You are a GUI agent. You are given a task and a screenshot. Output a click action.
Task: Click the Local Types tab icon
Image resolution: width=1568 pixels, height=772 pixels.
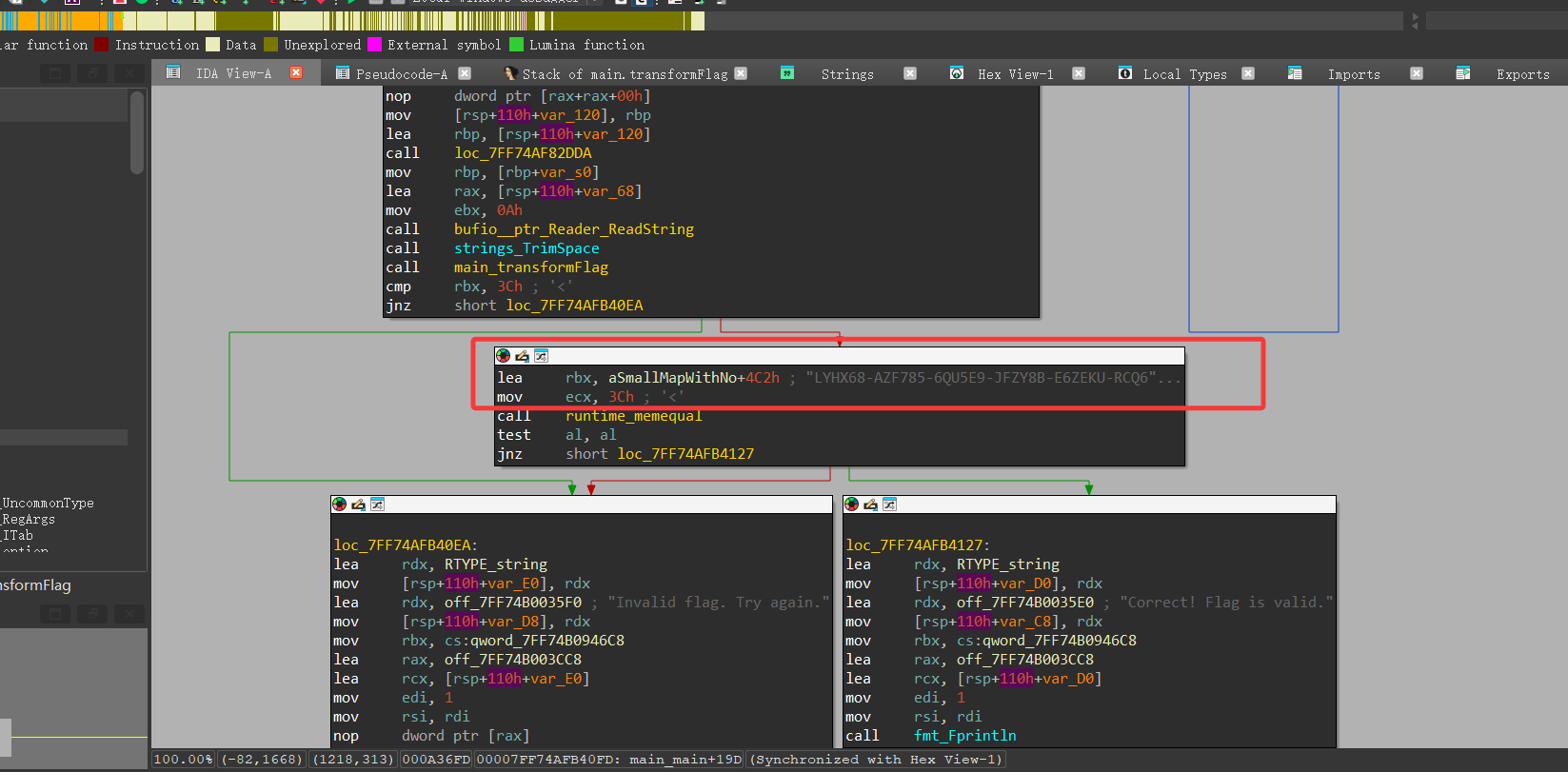click(1125, 73)
